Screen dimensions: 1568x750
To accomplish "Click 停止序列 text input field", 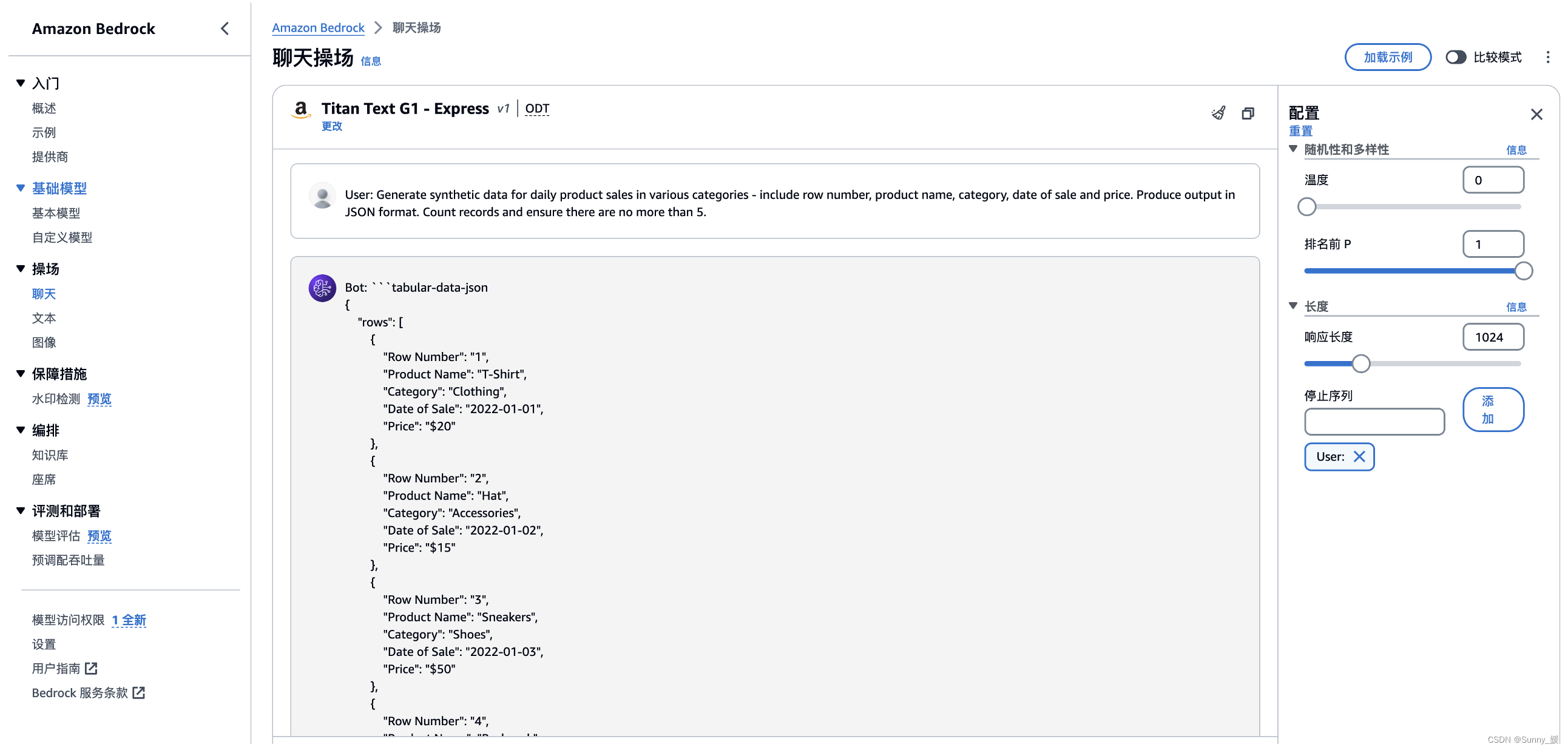I will click(x=1374, y=422).
